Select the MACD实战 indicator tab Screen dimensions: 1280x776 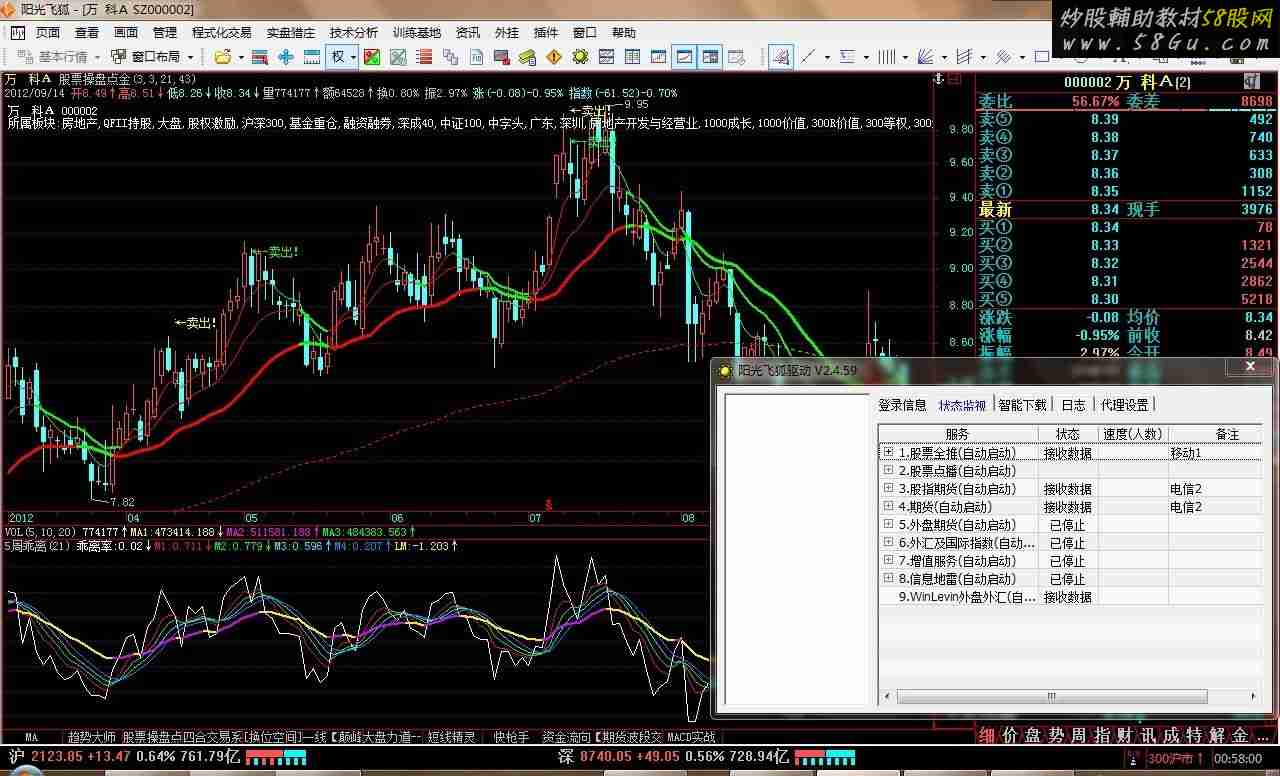(691, 737)
